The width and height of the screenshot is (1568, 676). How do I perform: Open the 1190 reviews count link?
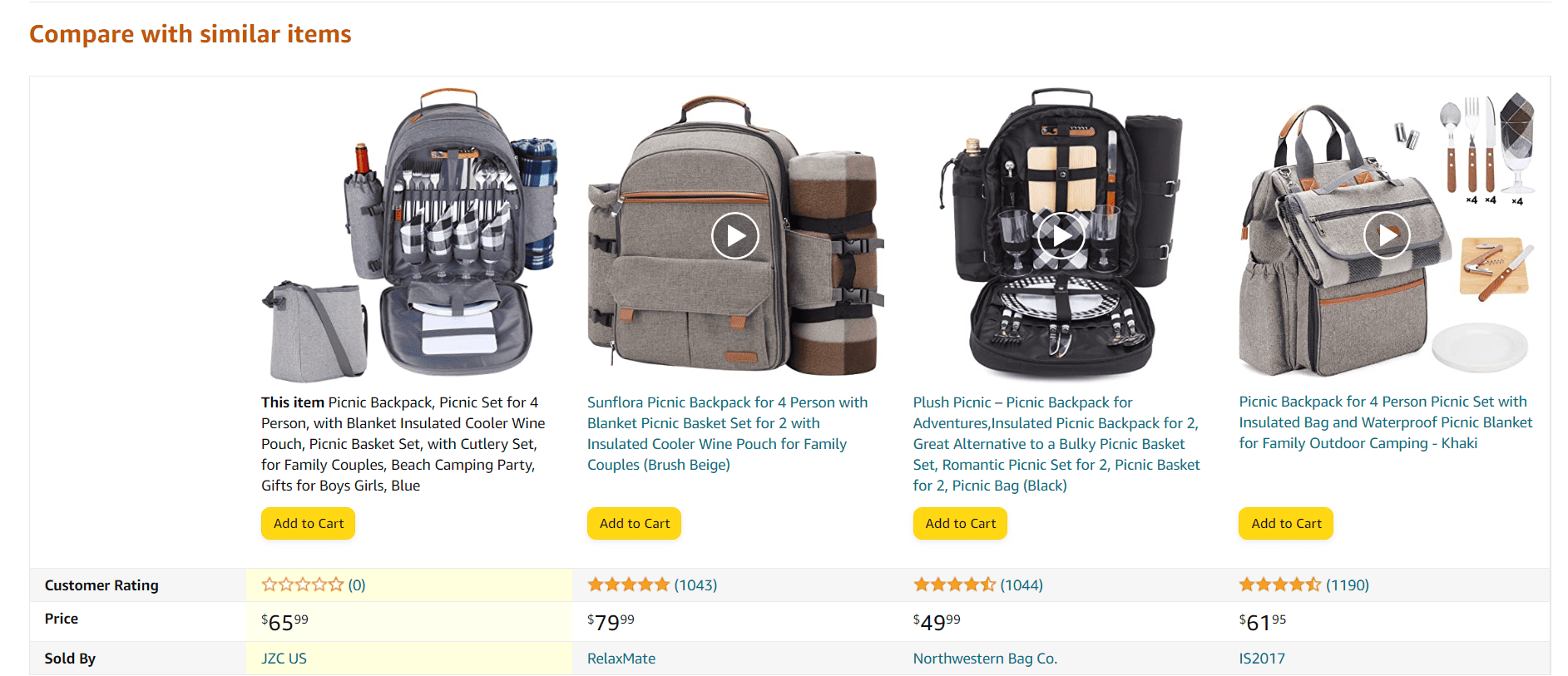click(x=1347, y=585)
